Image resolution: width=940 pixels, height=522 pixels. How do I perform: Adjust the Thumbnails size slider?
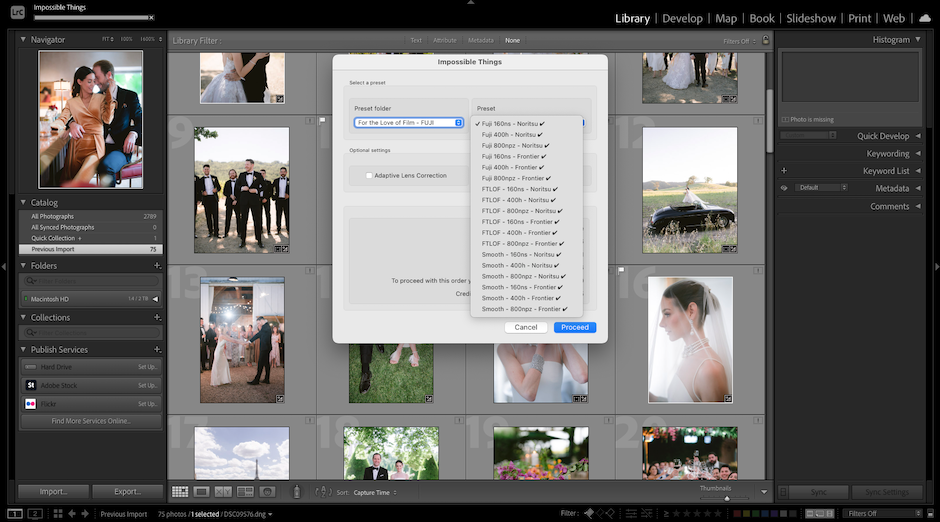[727, 497]
